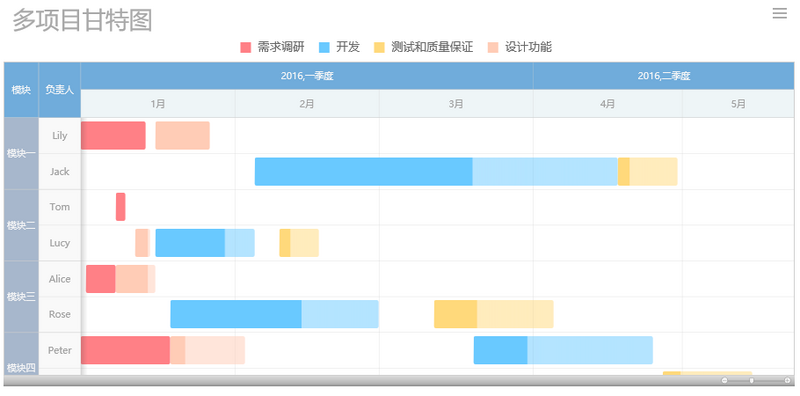800x396 pixels.
Task: Click Lily's red 需求调研 task bar
Action: tap(113, 136)
